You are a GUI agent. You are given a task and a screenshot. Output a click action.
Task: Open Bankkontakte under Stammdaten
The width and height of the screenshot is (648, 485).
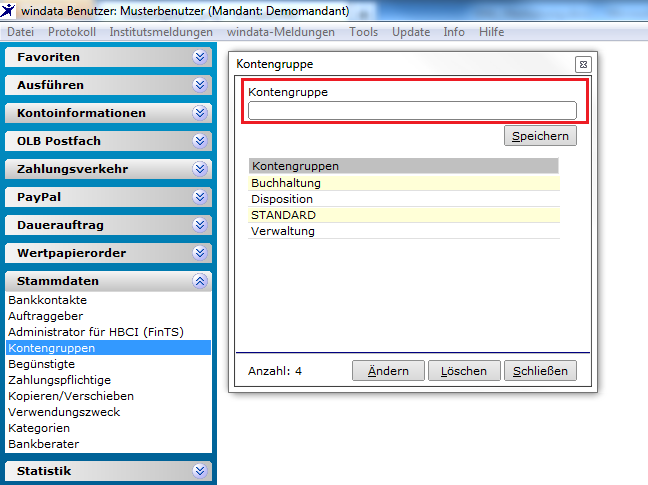[108, 300]
